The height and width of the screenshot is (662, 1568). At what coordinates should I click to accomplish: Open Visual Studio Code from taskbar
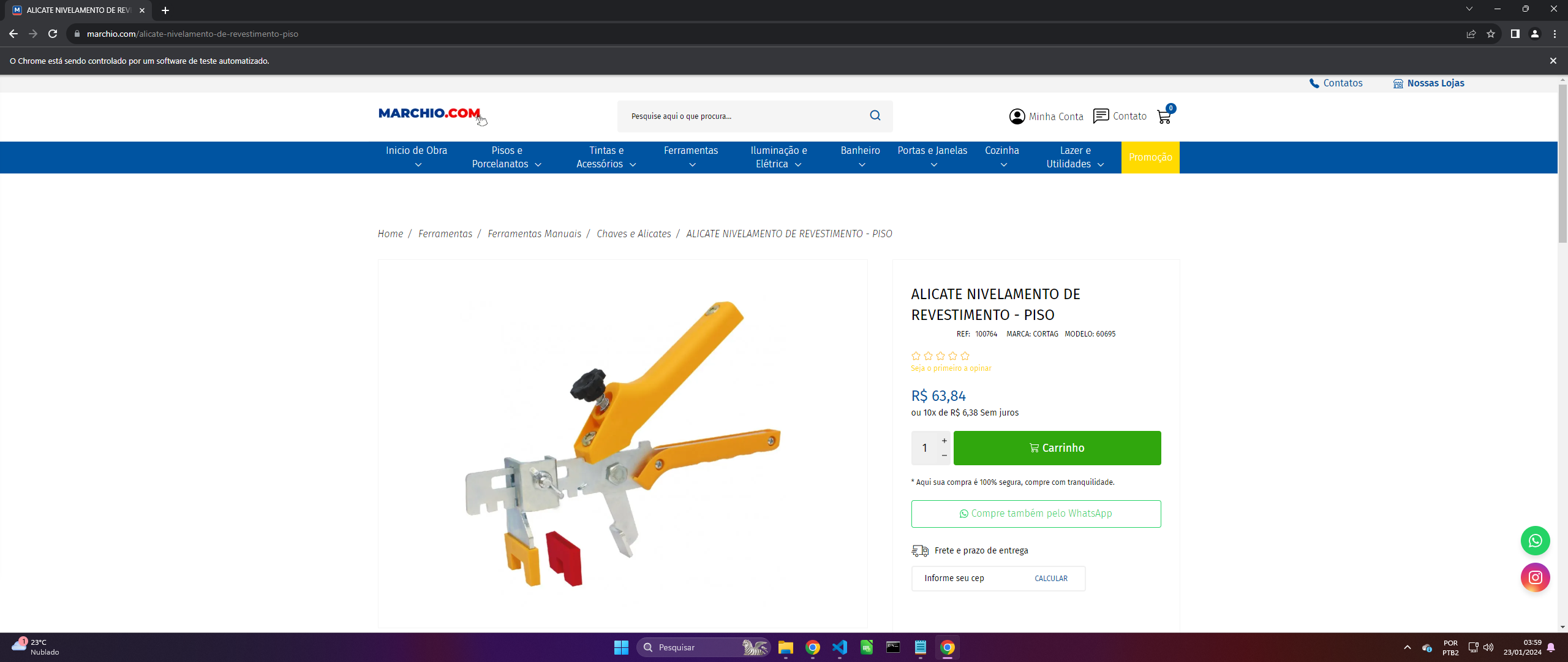(x=840, y=647)
